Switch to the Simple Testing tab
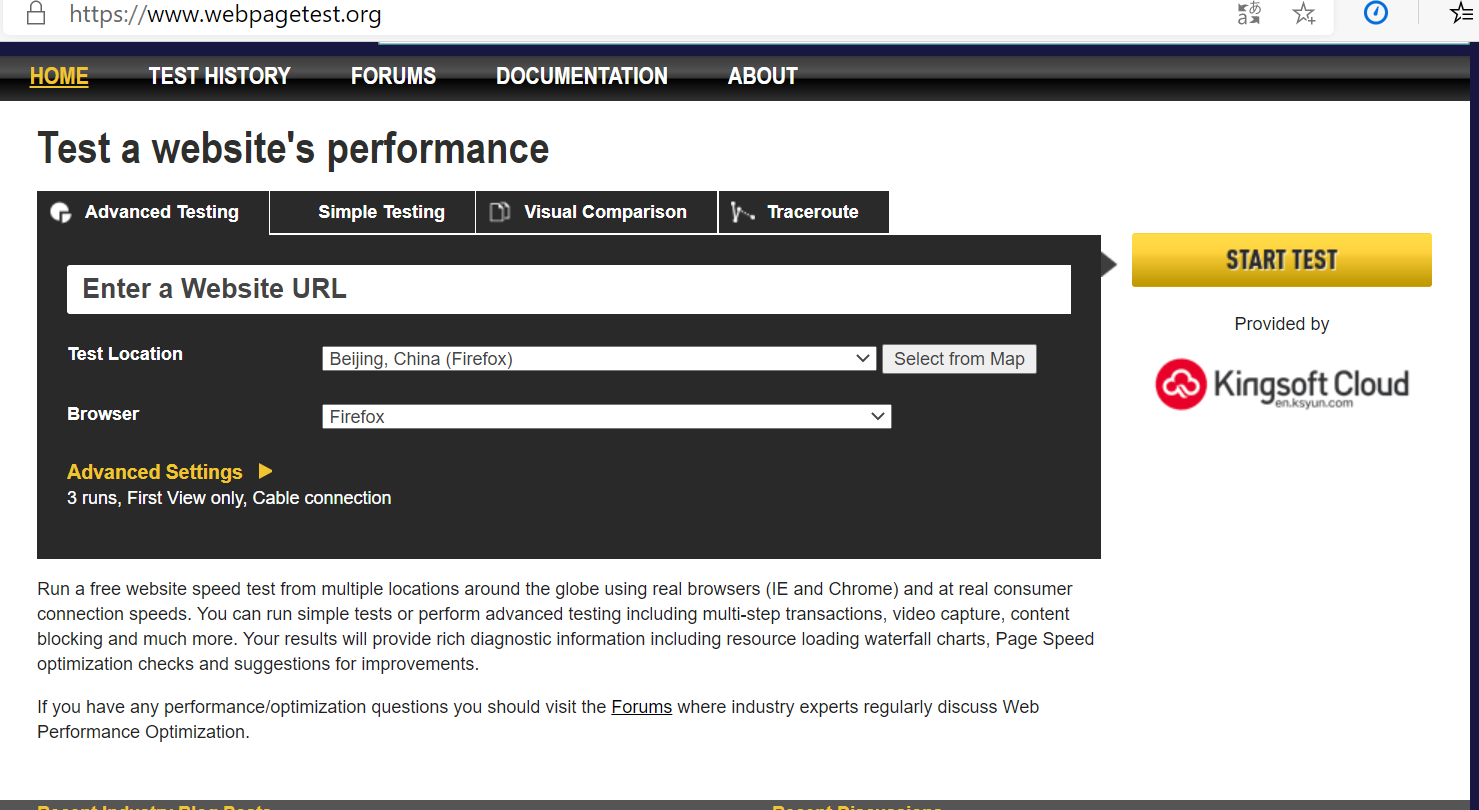This screenshot has width=1479, height=810. (x=381, y=211)
